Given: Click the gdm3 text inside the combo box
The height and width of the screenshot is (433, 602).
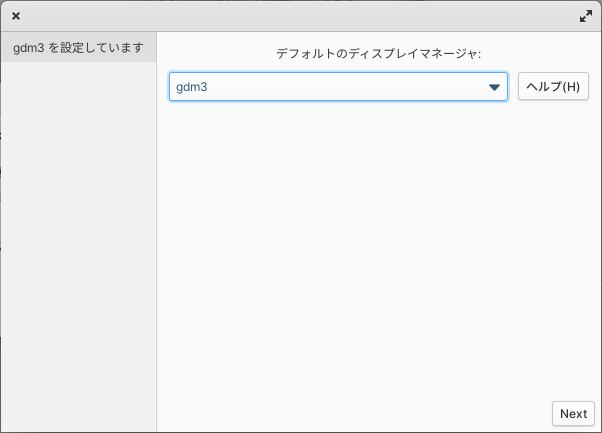Looking at the screenshot, I should [192, 87].
